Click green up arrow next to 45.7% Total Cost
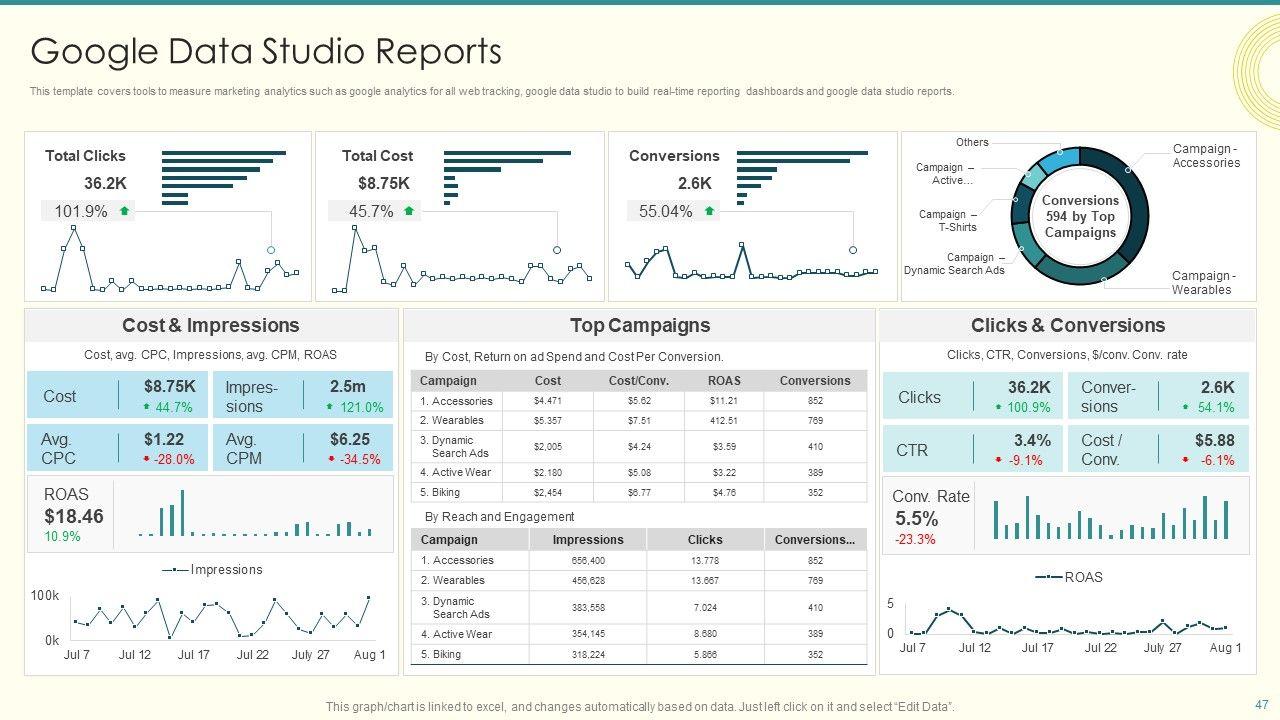The height and width of the screenshot is (720, 1280). (x=411, y=211)
